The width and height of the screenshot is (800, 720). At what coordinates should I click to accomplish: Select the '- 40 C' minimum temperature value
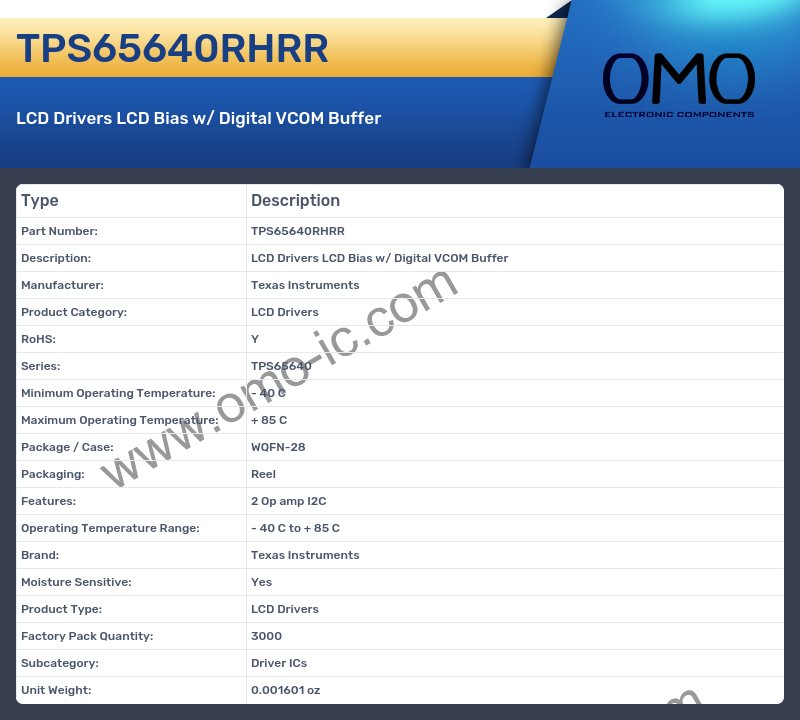[x=268, y=393]
